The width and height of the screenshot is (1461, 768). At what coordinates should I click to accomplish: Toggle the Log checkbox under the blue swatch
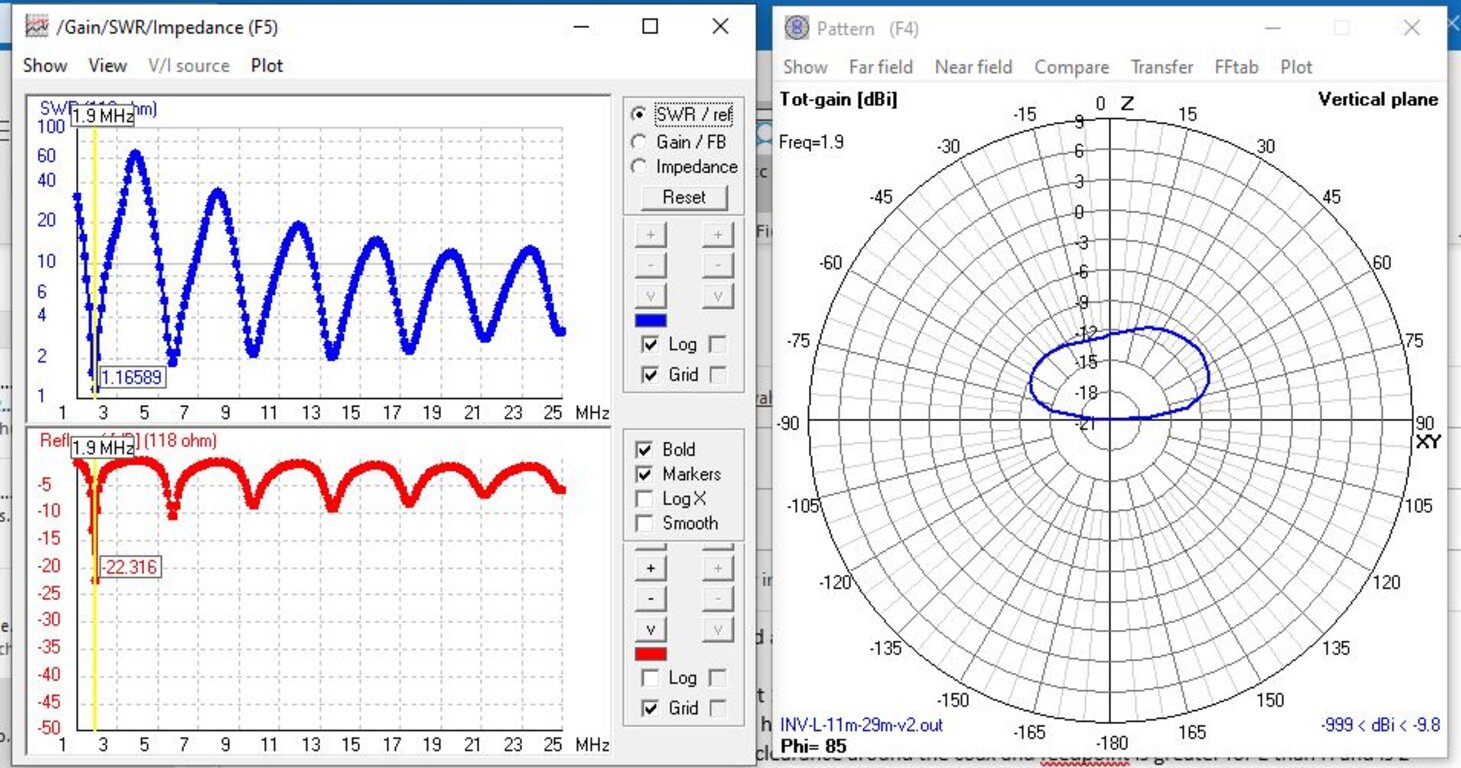tap(650, 344)
